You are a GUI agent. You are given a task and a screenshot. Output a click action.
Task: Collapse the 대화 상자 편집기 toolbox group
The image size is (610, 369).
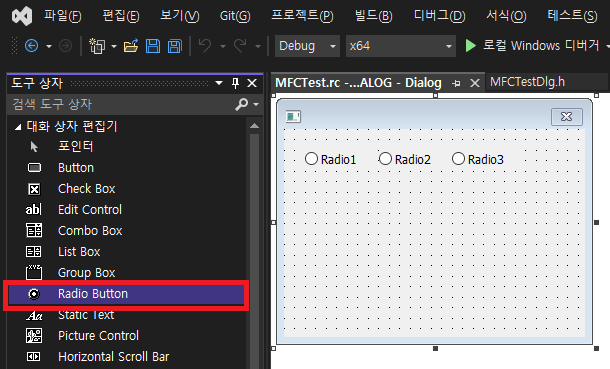[x=18, y=127]
